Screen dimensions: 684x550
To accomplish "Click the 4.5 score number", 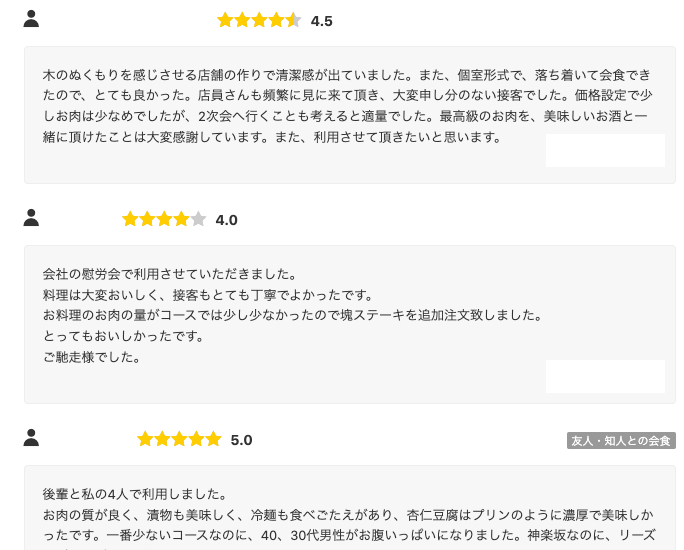I will point(321,21).
